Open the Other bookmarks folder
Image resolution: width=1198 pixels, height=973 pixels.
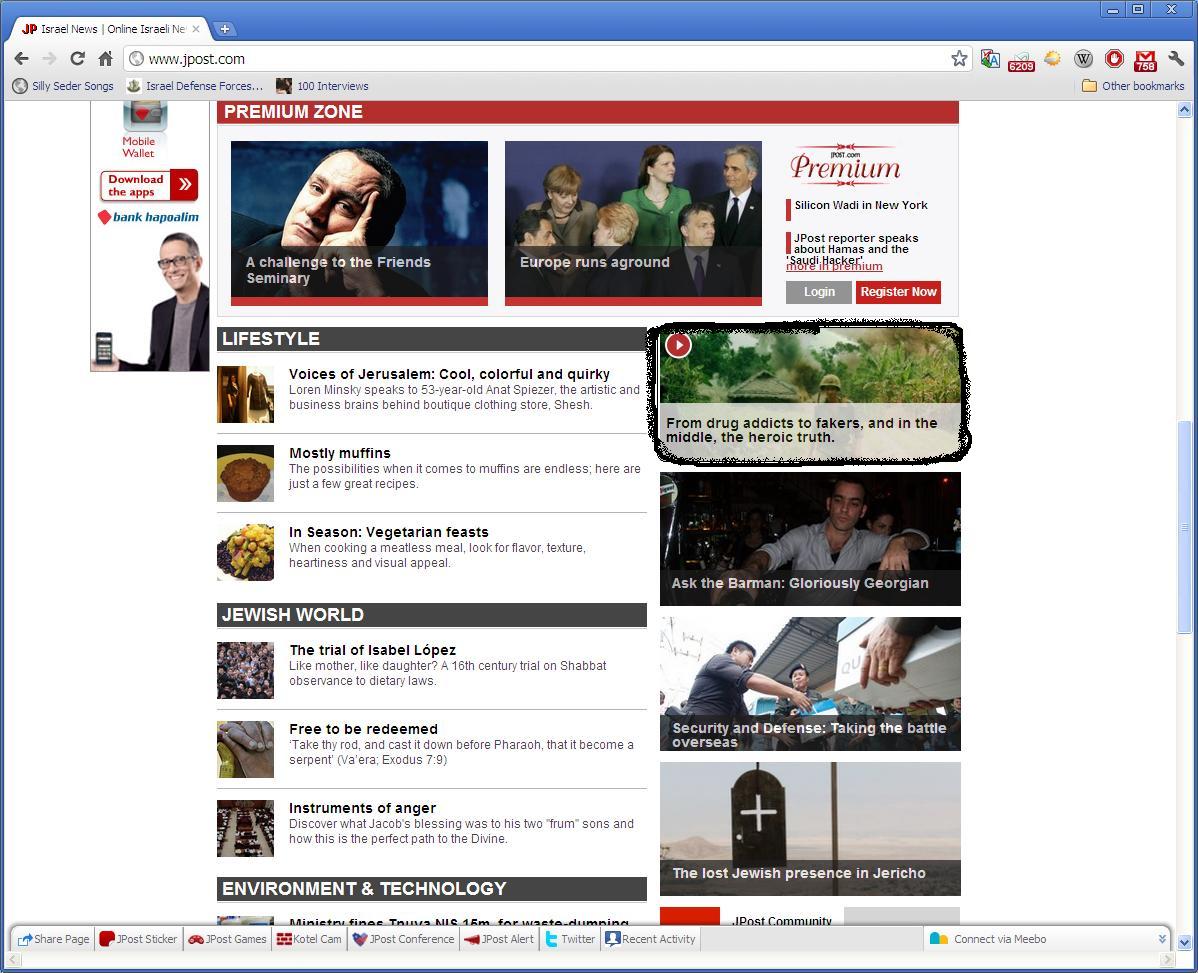coord(1133,86)
